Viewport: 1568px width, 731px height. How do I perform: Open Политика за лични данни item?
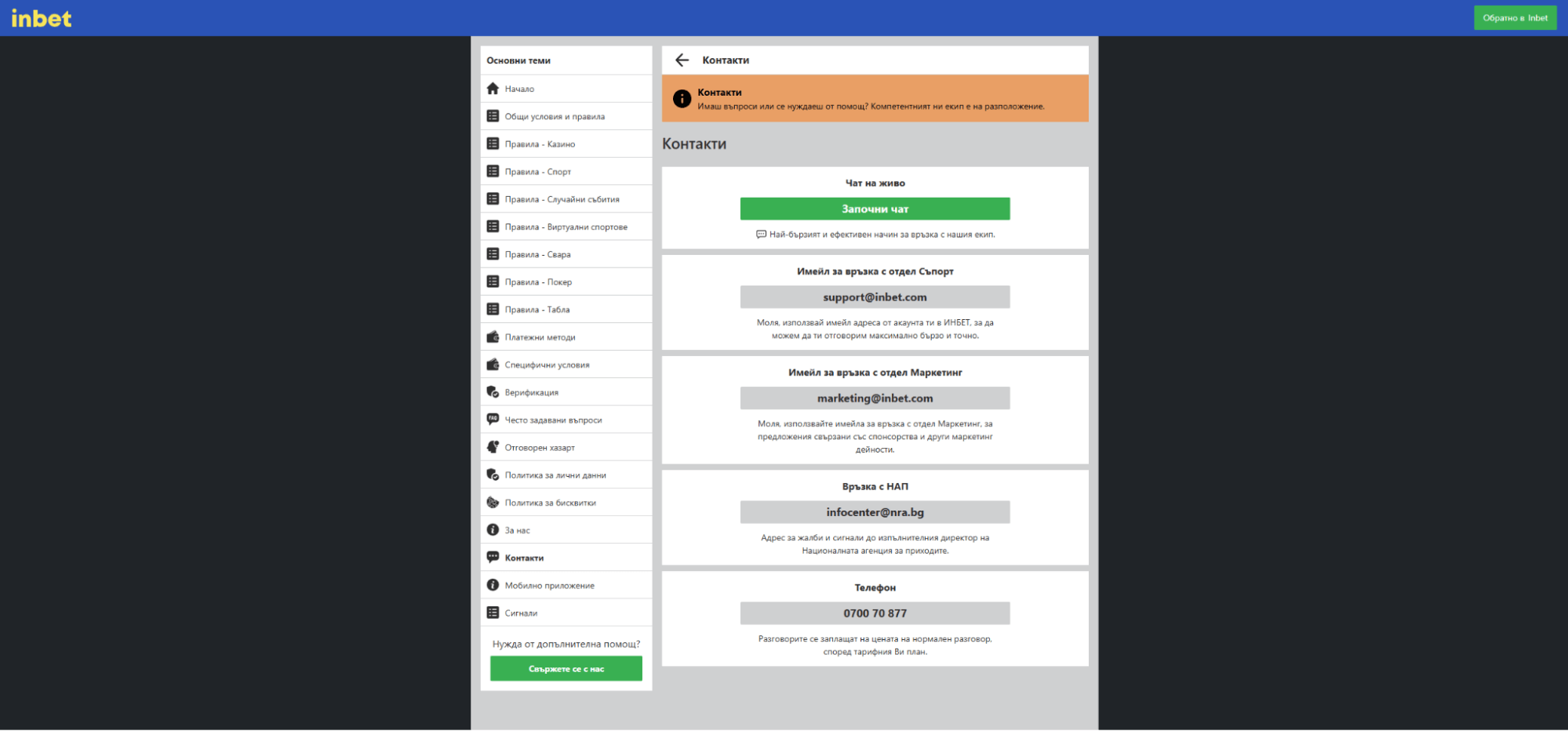pos(566,475)
